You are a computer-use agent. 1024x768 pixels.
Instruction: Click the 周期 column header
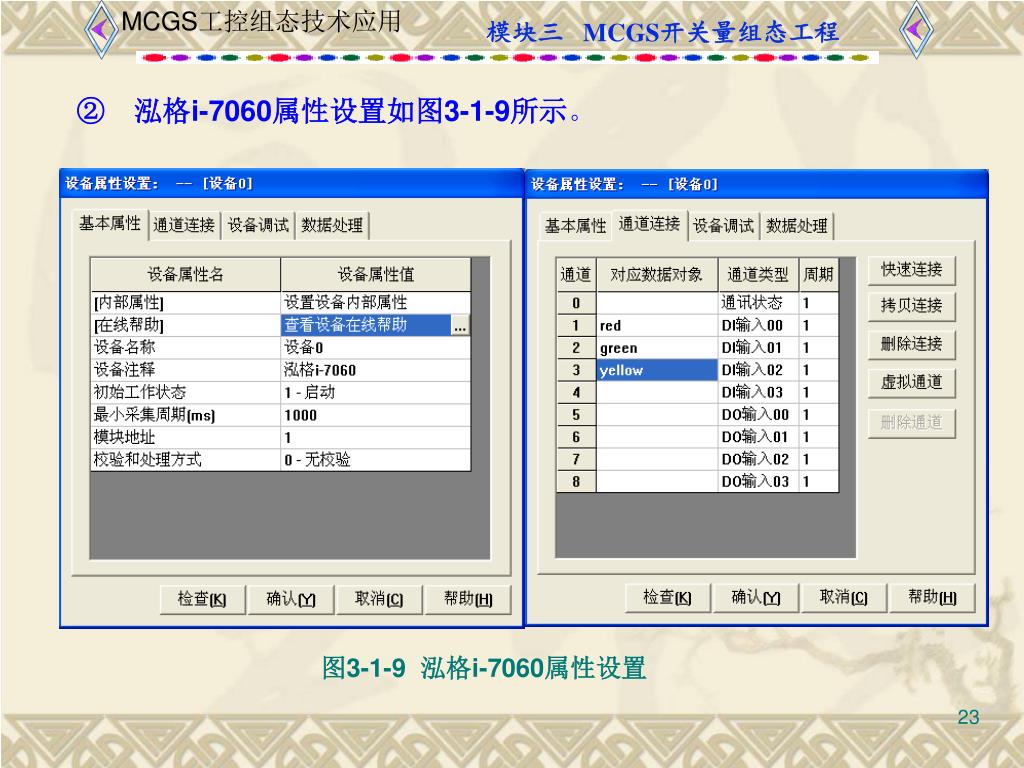click(x=818, y=274)
